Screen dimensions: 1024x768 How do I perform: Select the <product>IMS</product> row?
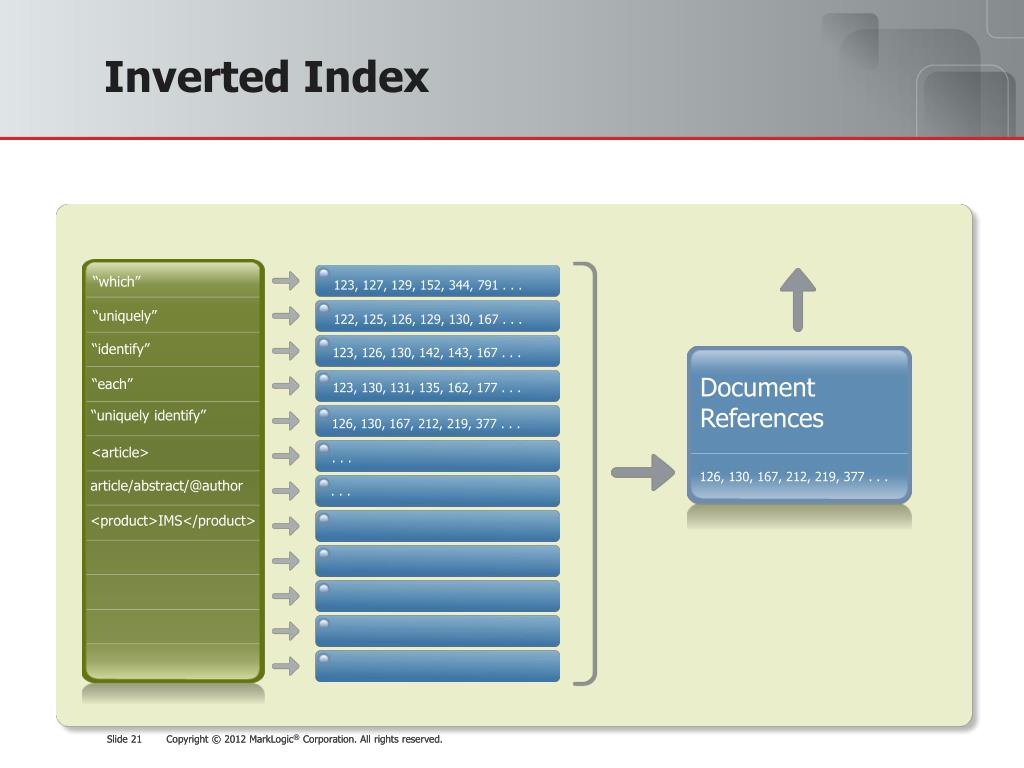[173, 522]
